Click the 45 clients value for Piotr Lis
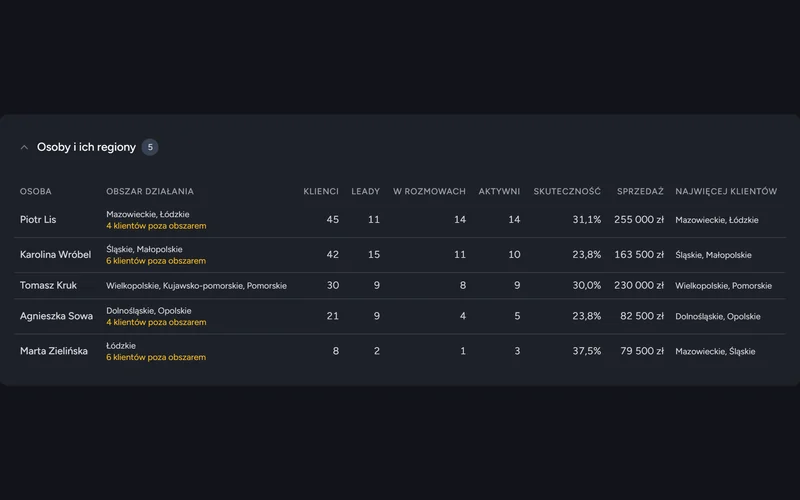800x500 pixels. [333, 219]
